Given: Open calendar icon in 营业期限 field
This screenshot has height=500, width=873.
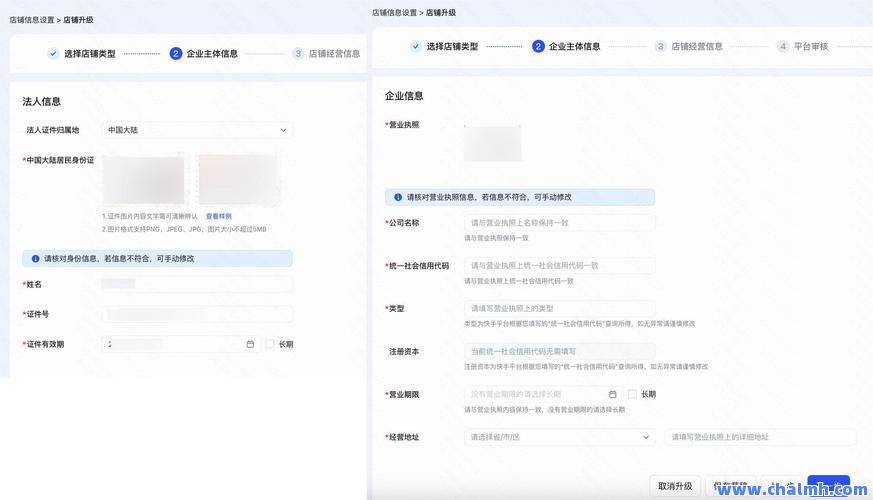Looking at the screenshot, I should pyautogui.click(x=612, y=394).
